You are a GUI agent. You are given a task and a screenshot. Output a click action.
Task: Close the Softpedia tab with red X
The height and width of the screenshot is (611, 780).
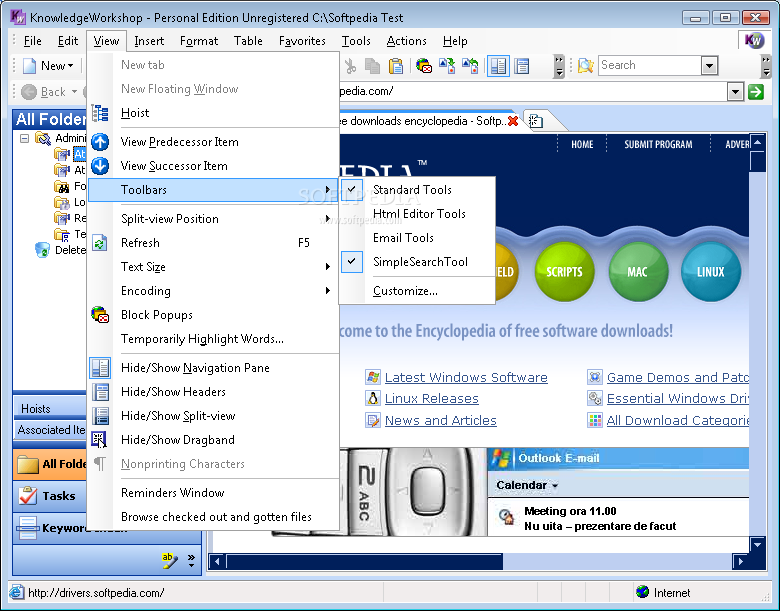tap(513, 121)
